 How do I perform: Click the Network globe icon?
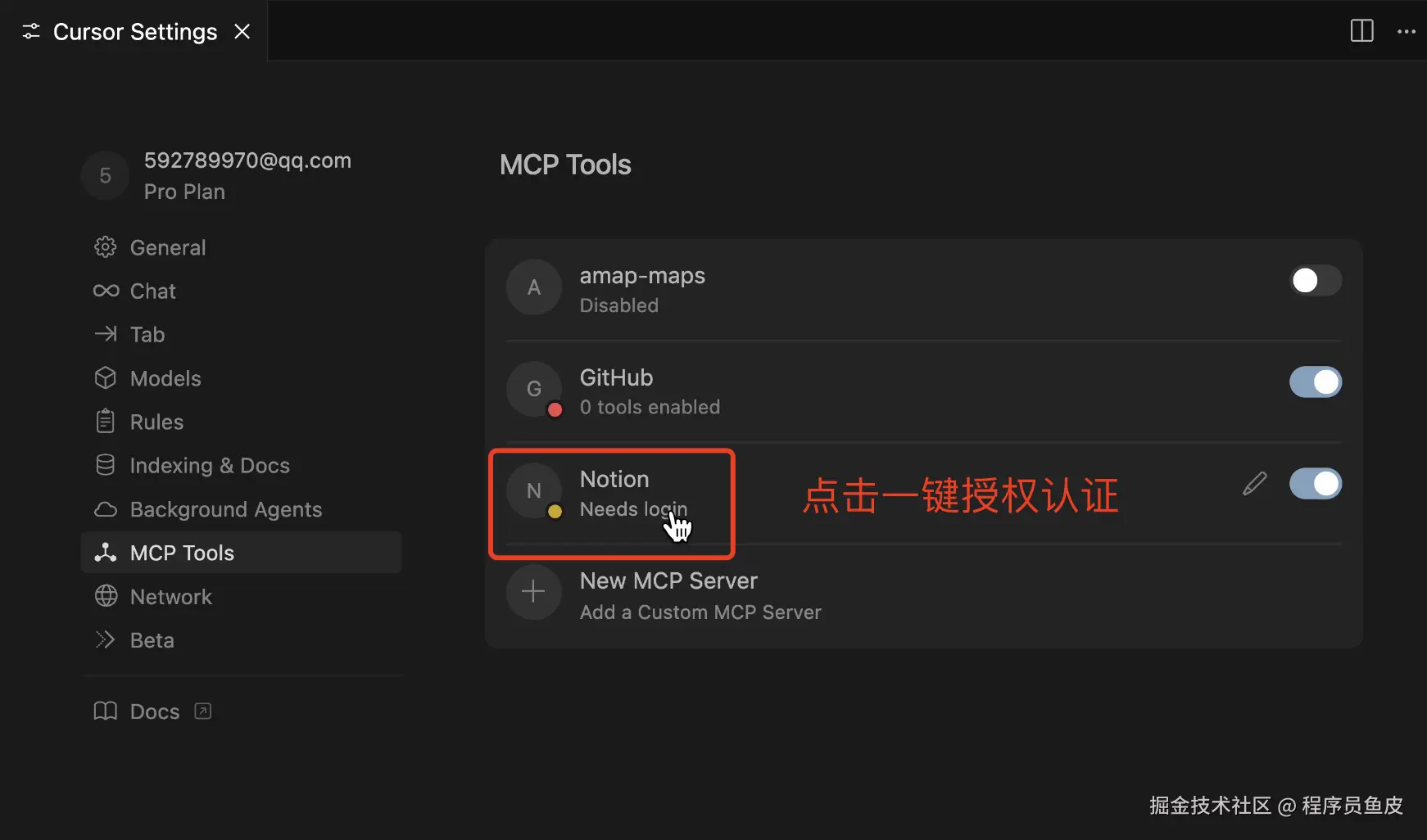[x=106, y=596]
